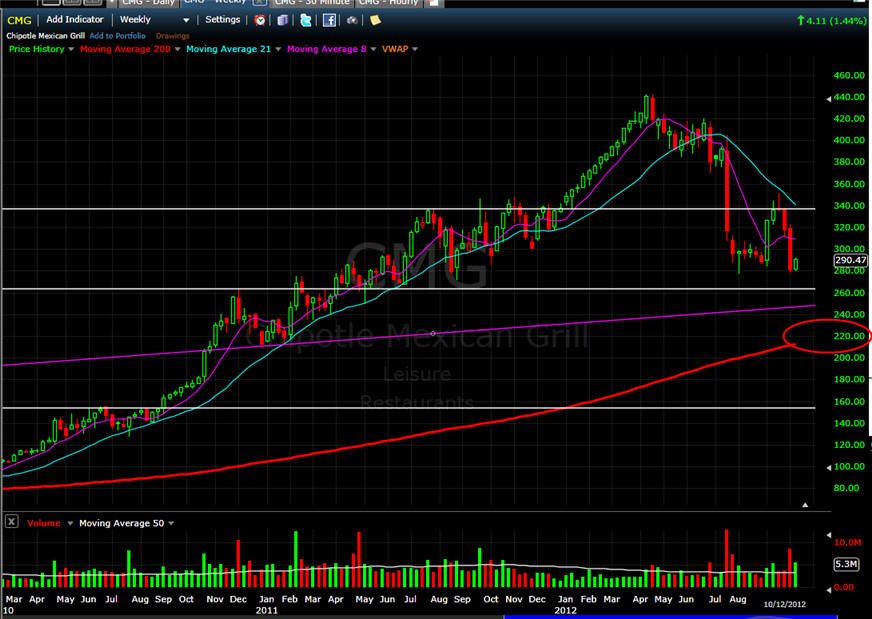Switch to the CMG - Hourly tab
This screenshot has height=619, width=872.
pyautogui.click(x=388, y=3)
